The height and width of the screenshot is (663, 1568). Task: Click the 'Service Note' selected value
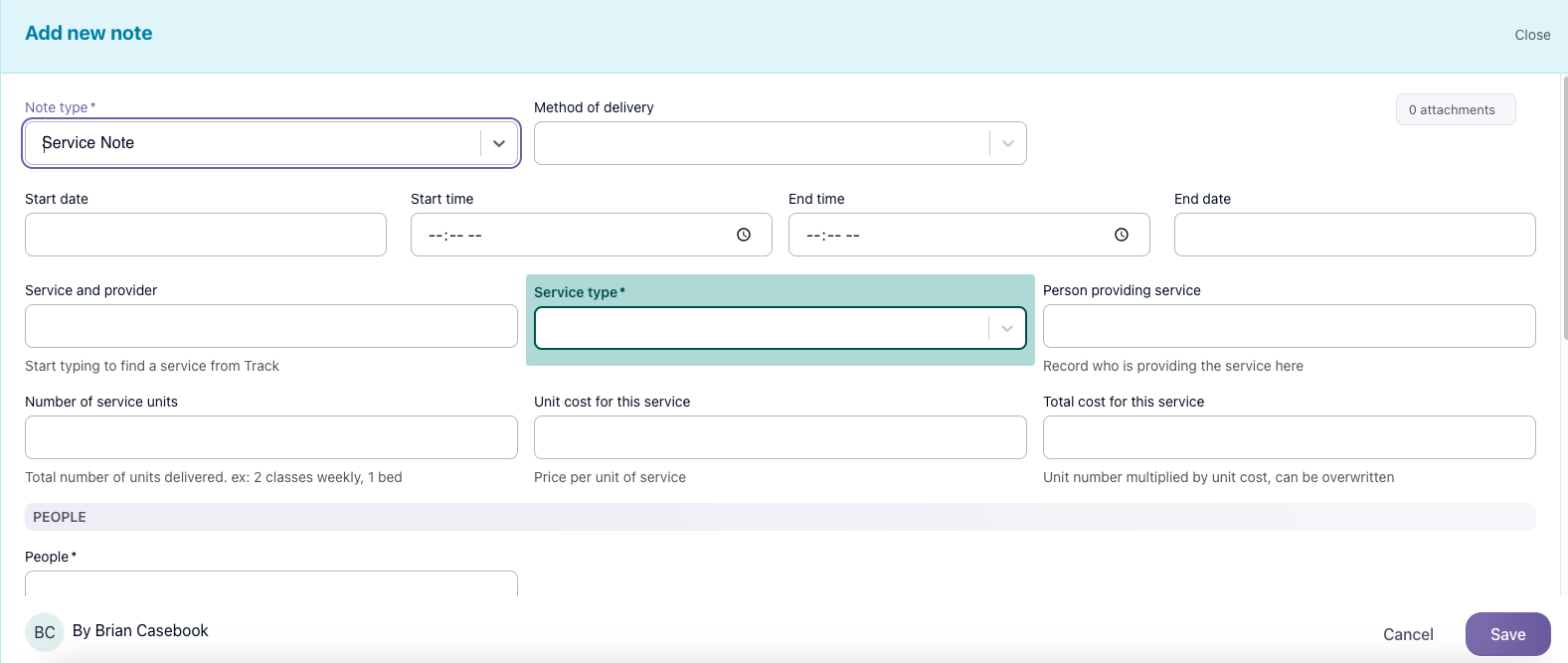point(88,143)
